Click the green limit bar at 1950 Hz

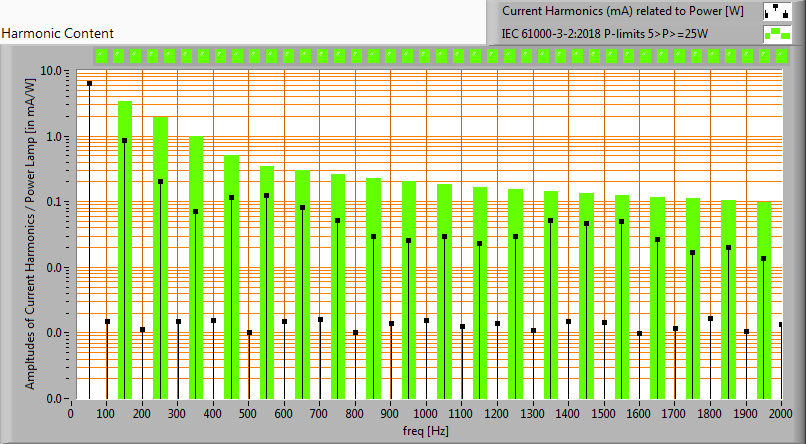(x=764, y=300)
